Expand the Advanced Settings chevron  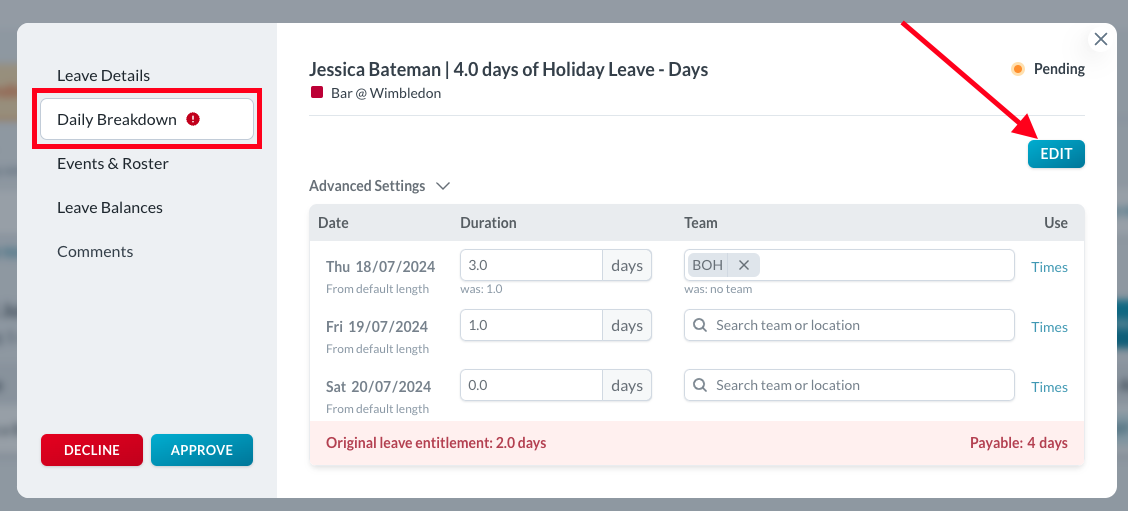click(443, 186)
